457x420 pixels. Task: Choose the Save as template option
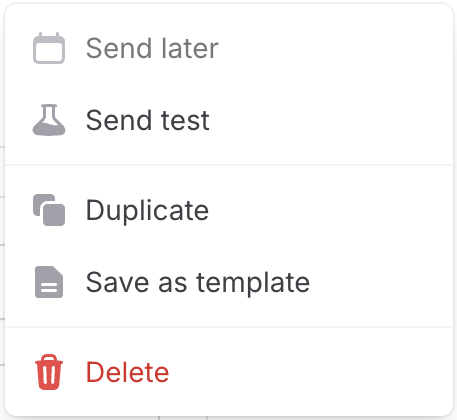click(229, 282)
